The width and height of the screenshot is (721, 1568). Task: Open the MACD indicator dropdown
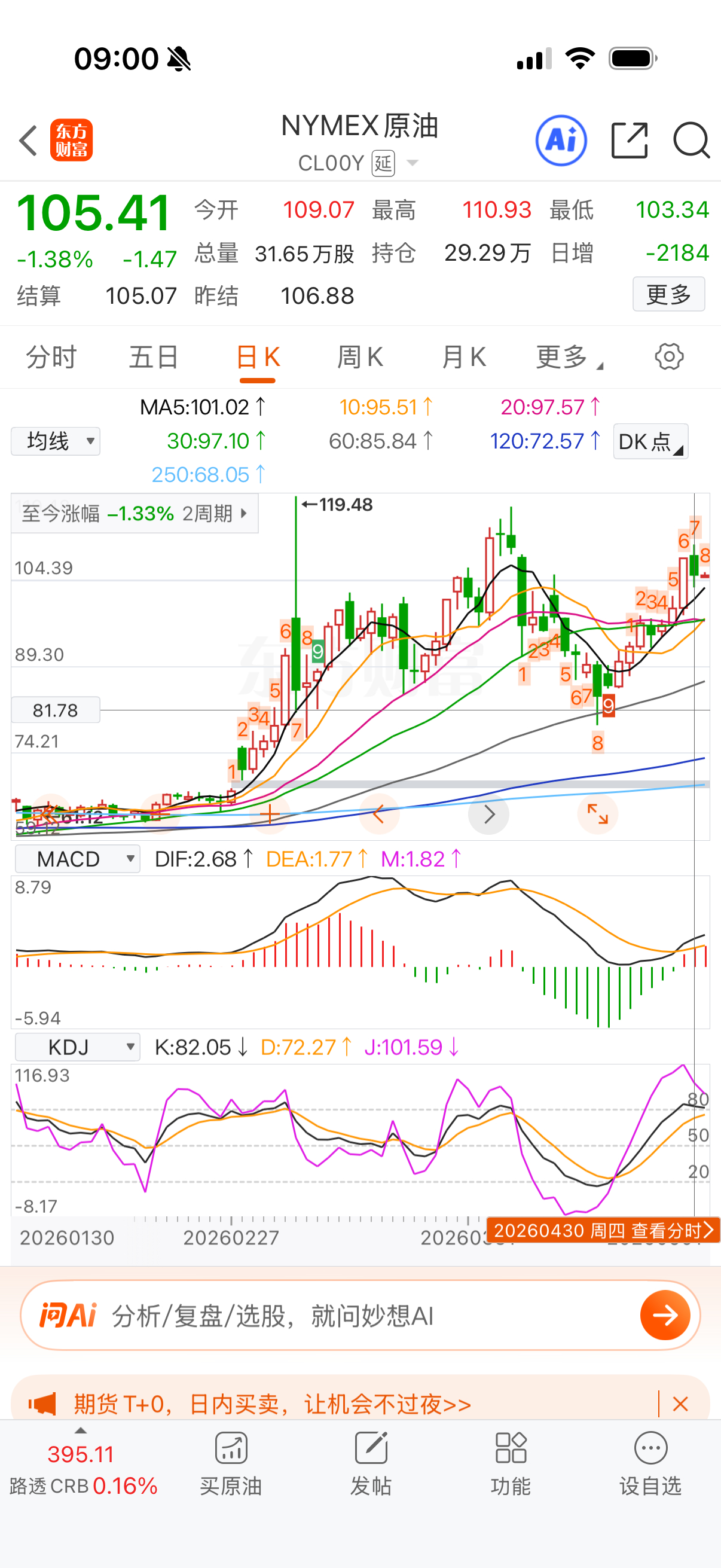click(78, 859)
